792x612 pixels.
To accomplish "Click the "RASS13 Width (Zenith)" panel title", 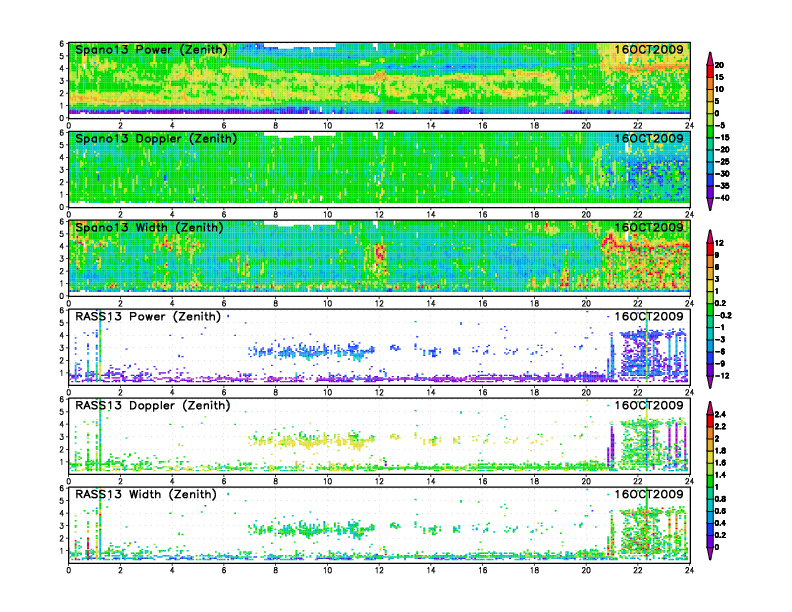I will tap(145, 494).
